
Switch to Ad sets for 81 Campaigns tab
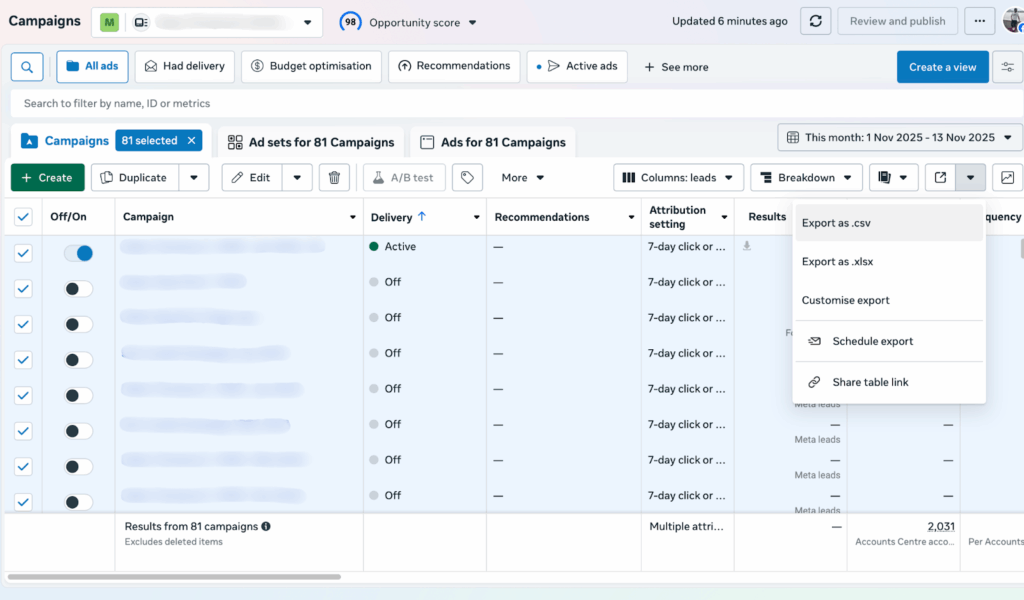pos(311,142)
